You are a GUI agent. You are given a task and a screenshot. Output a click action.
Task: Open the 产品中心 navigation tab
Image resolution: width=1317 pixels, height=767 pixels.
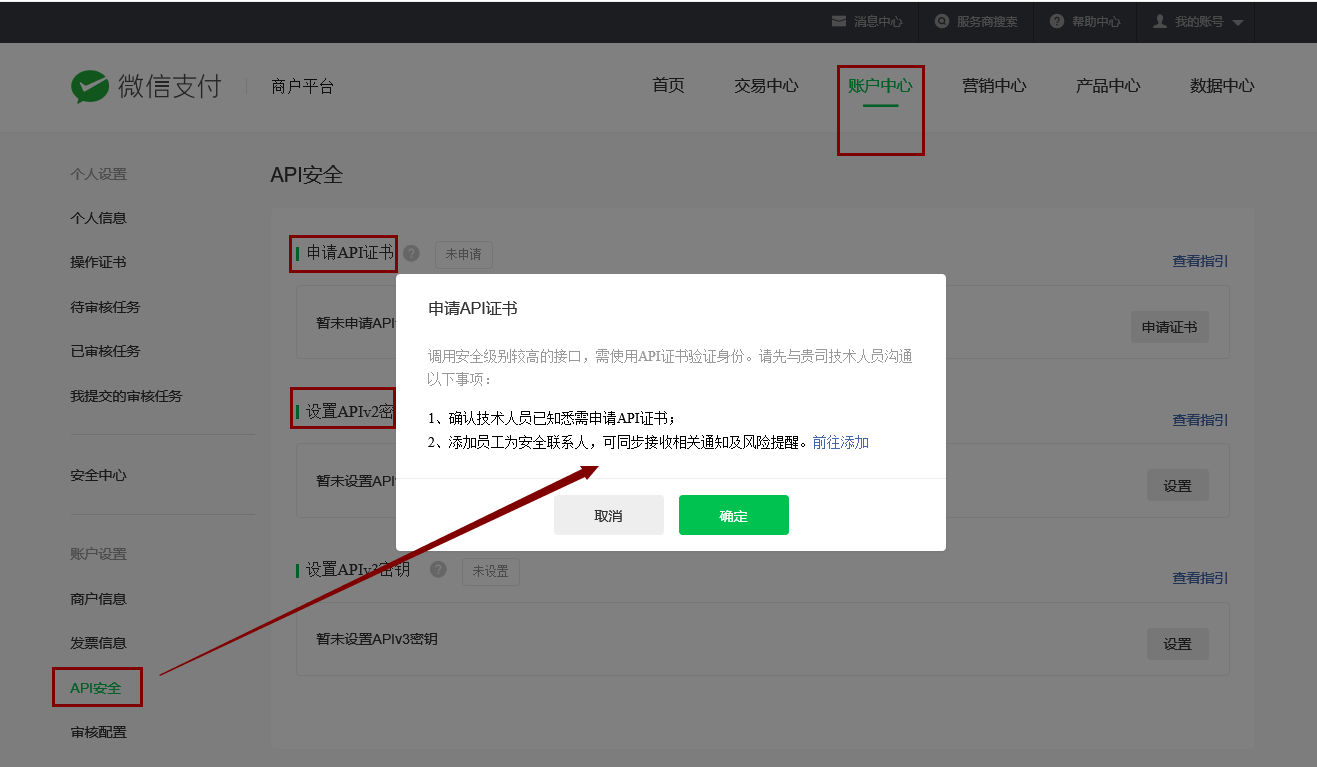click(1108, 86)
